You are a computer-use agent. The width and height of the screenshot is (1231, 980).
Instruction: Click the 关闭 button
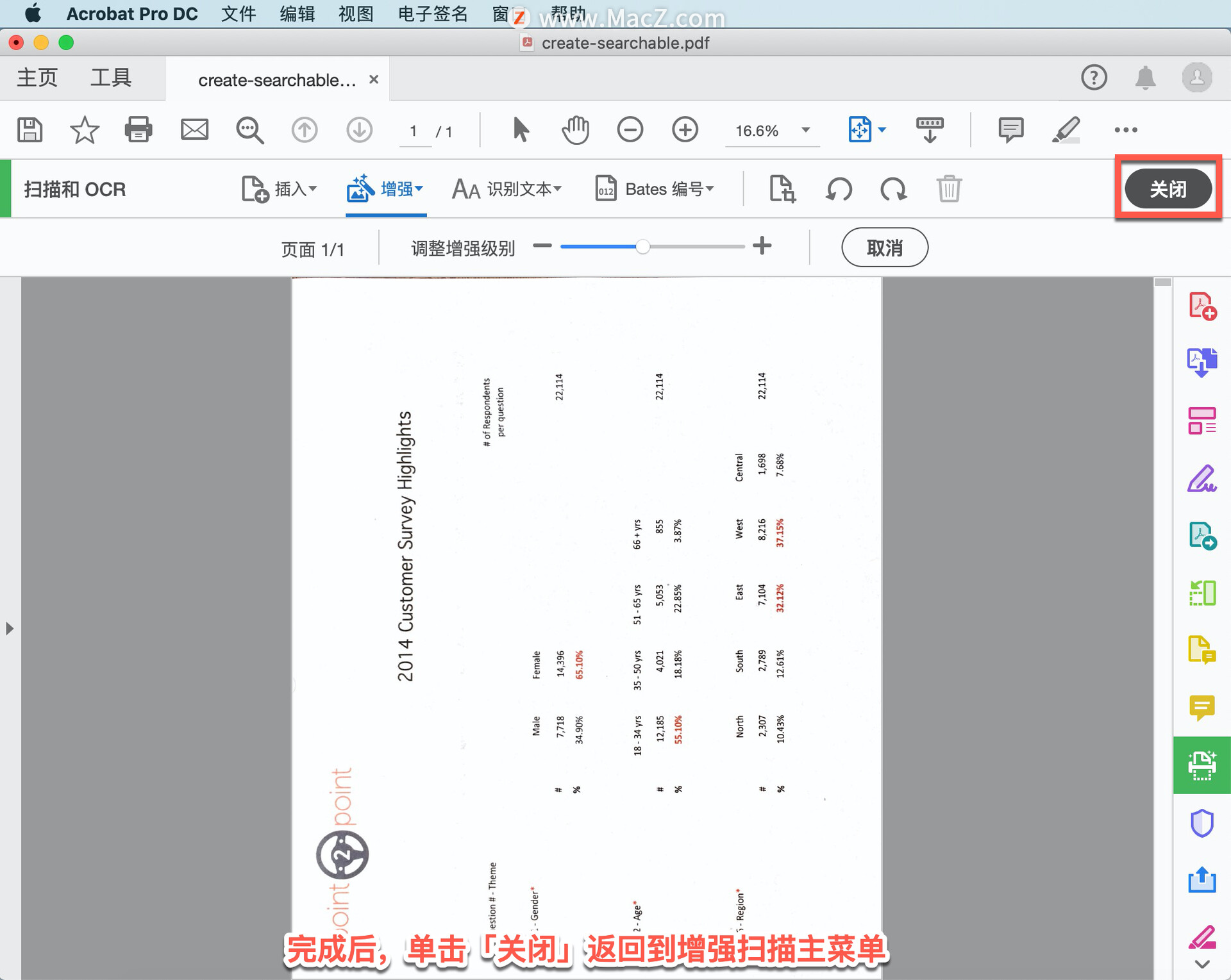pyautogui.click(x=1168, y=189)
